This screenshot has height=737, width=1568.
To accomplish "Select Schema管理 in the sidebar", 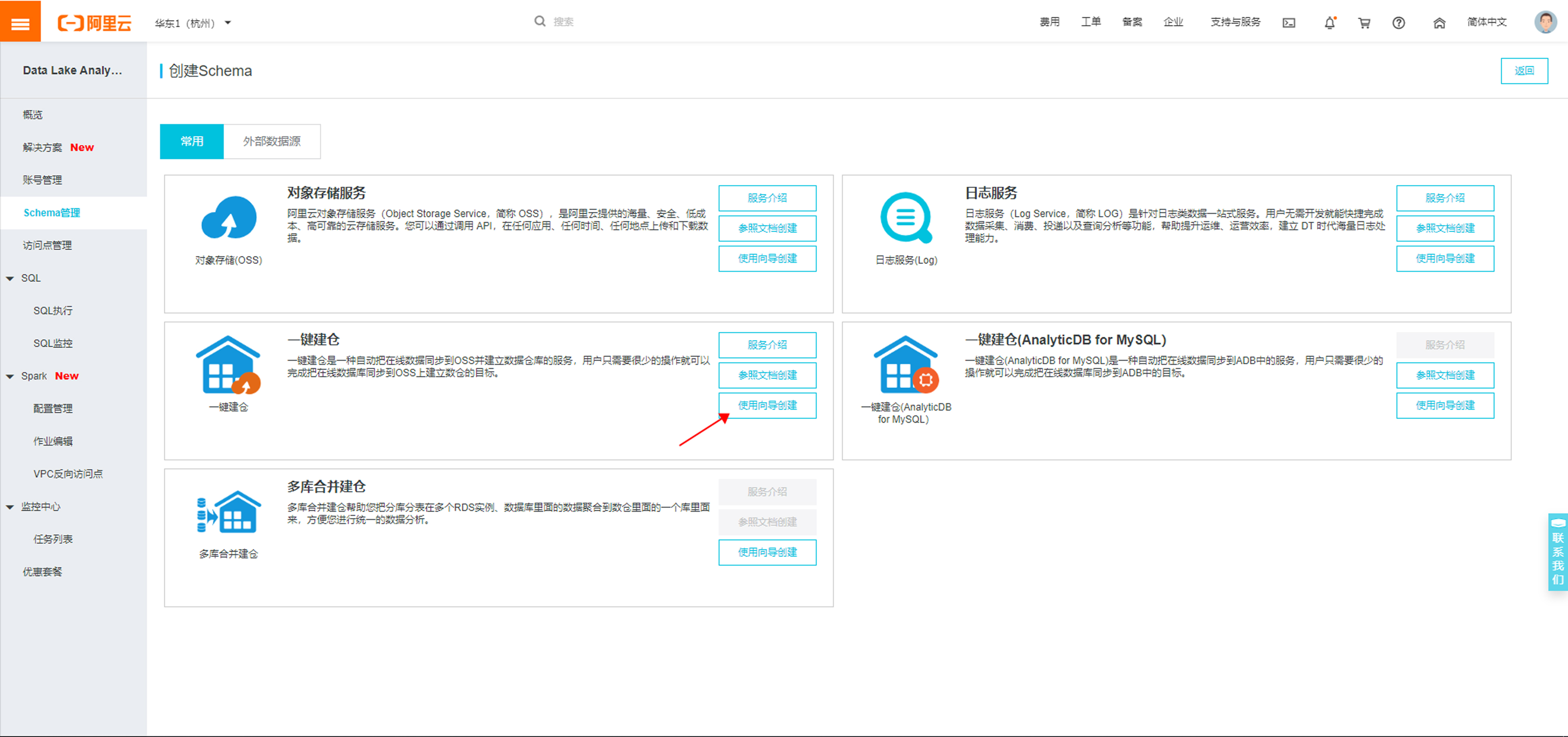I will pos(52,213).
